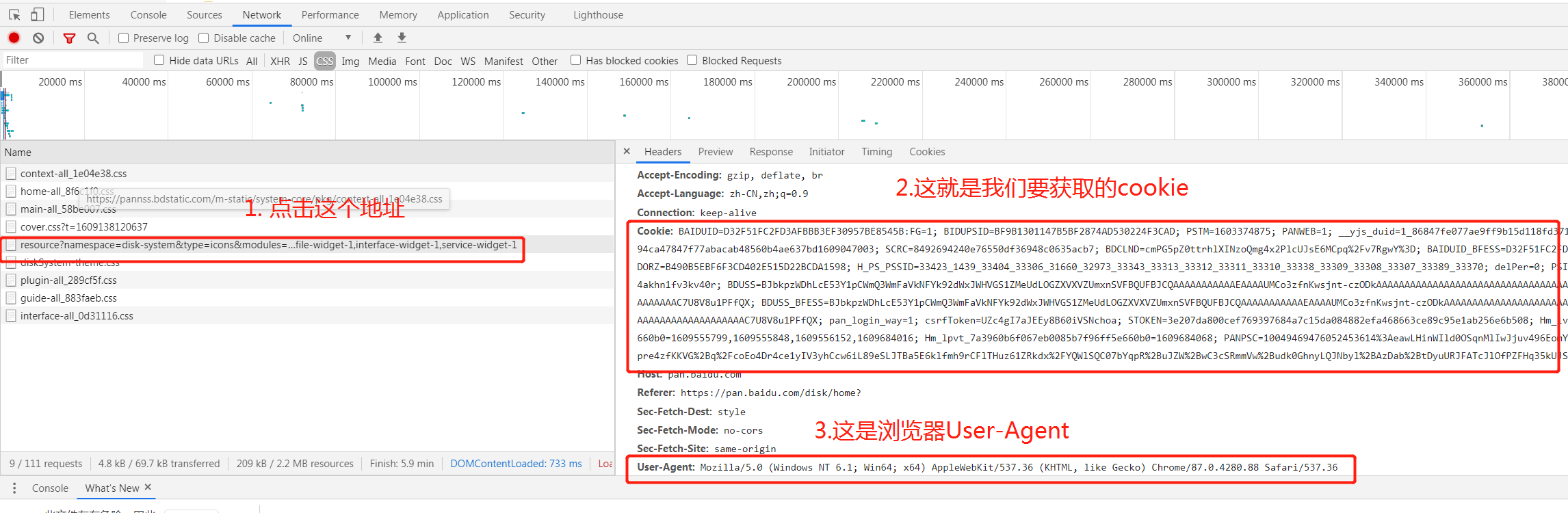The height and width of the screenshot is (513, 1568).
Task: Click the 200000 ms timeline marker
Action: (x=811, y=81)
